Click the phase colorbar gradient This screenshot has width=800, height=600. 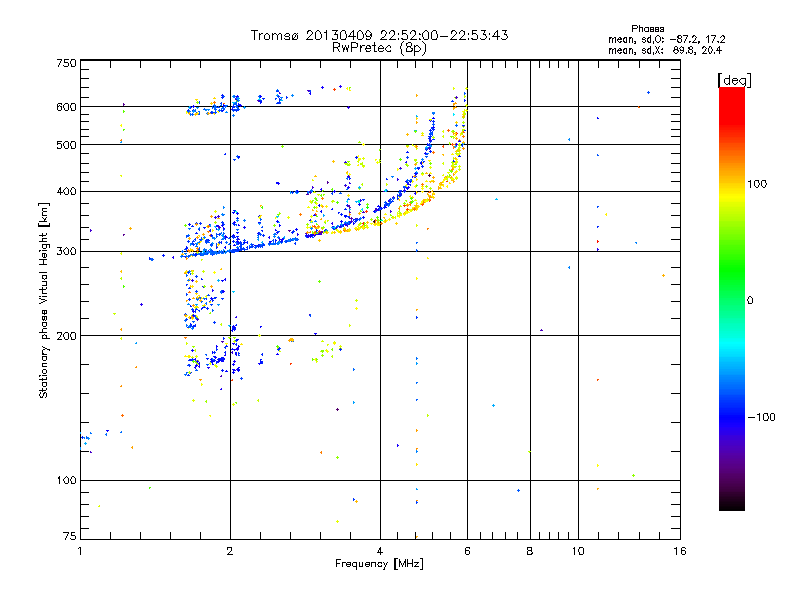tap(732, 298)
